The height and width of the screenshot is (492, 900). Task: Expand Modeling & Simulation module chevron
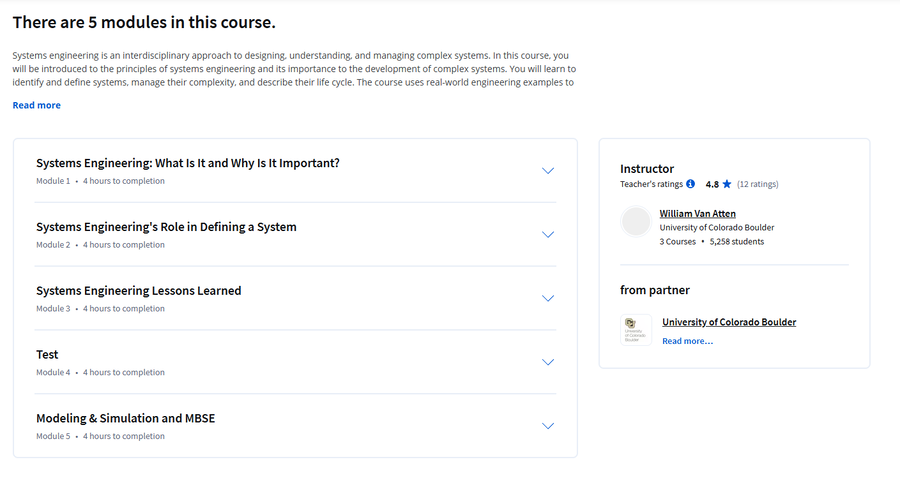click(548, 425)
